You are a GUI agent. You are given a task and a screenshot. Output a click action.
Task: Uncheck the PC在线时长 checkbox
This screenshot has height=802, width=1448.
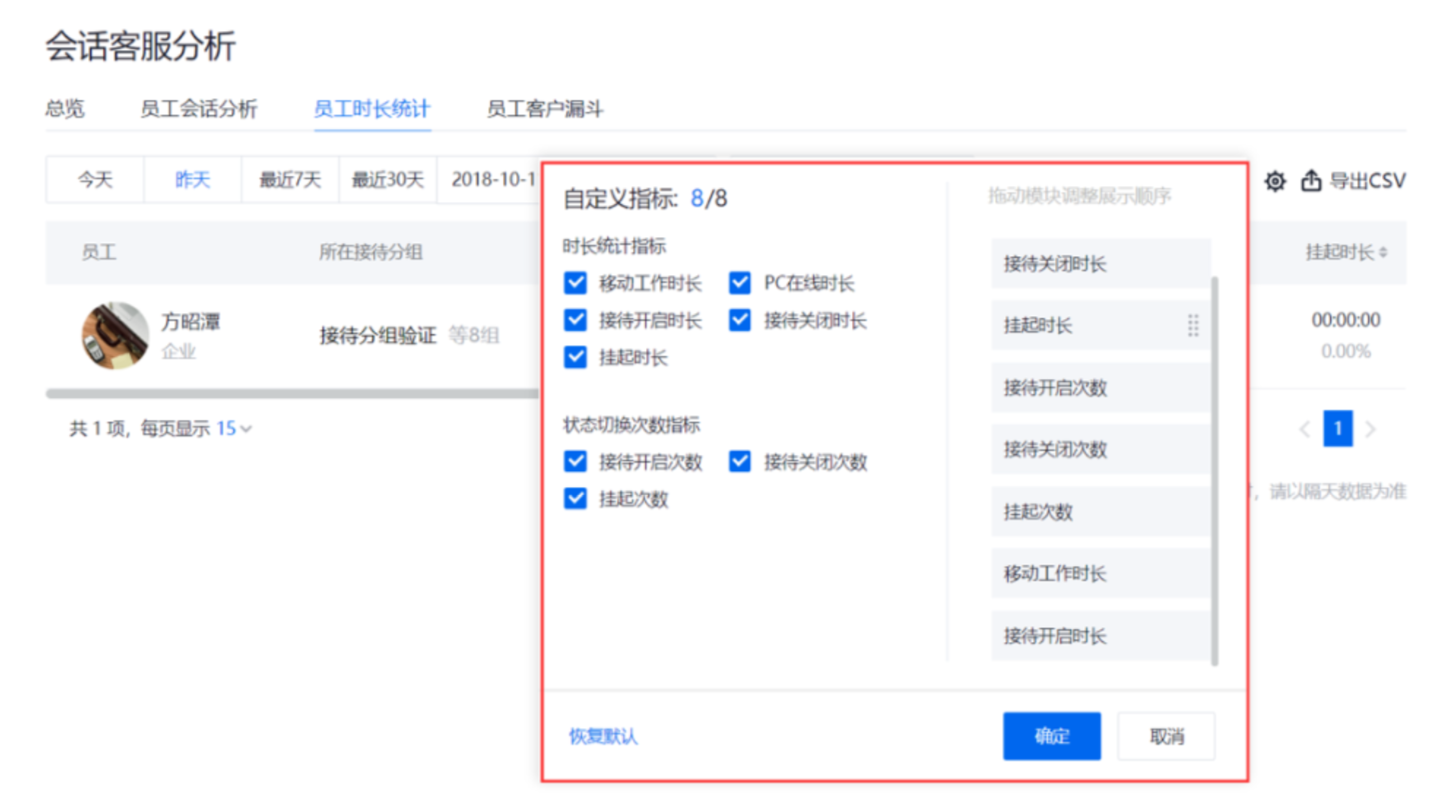click(x=740, y=283)
